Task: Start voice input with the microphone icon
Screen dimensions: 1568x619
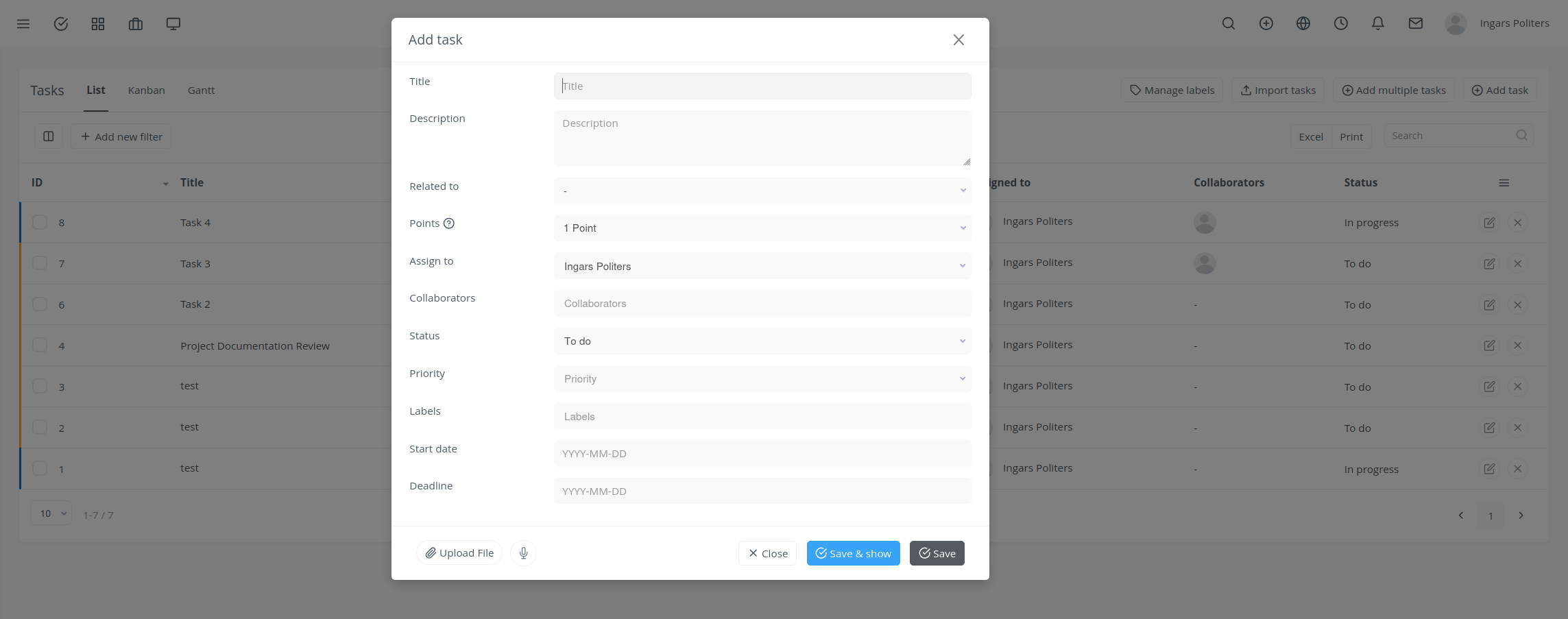Action: [523, 553]
